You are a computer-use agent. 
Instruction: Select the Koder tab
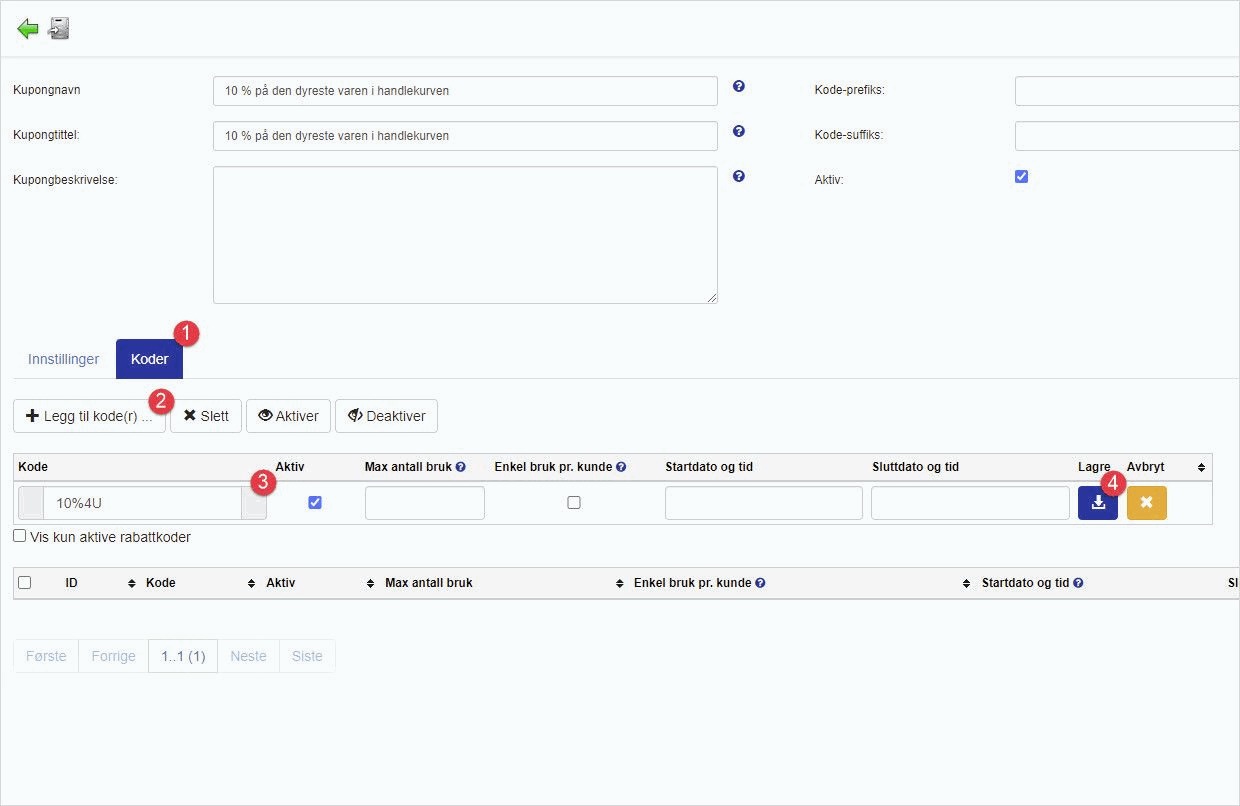click(149, 359)
